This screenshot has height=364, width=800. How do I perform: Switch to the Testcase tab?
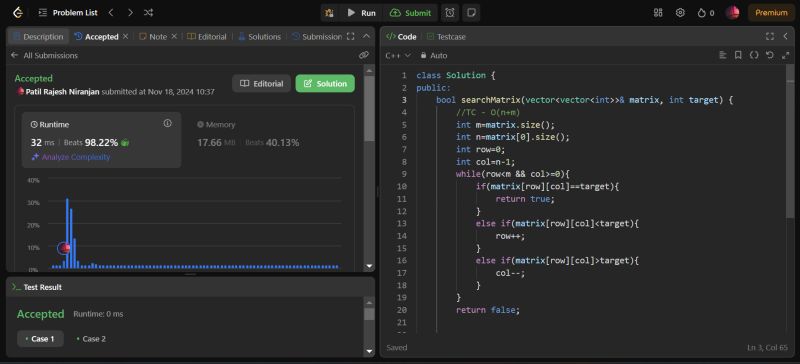coord(446,37)
